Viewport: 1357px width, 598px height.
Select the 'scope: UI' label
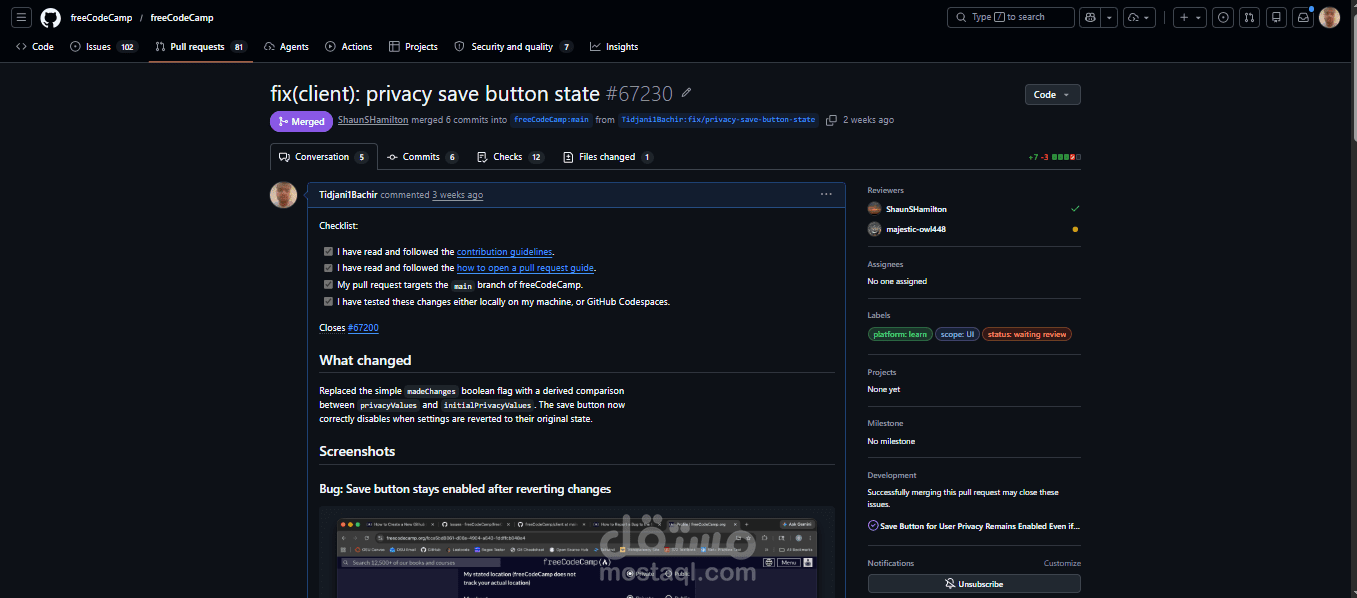957,334
